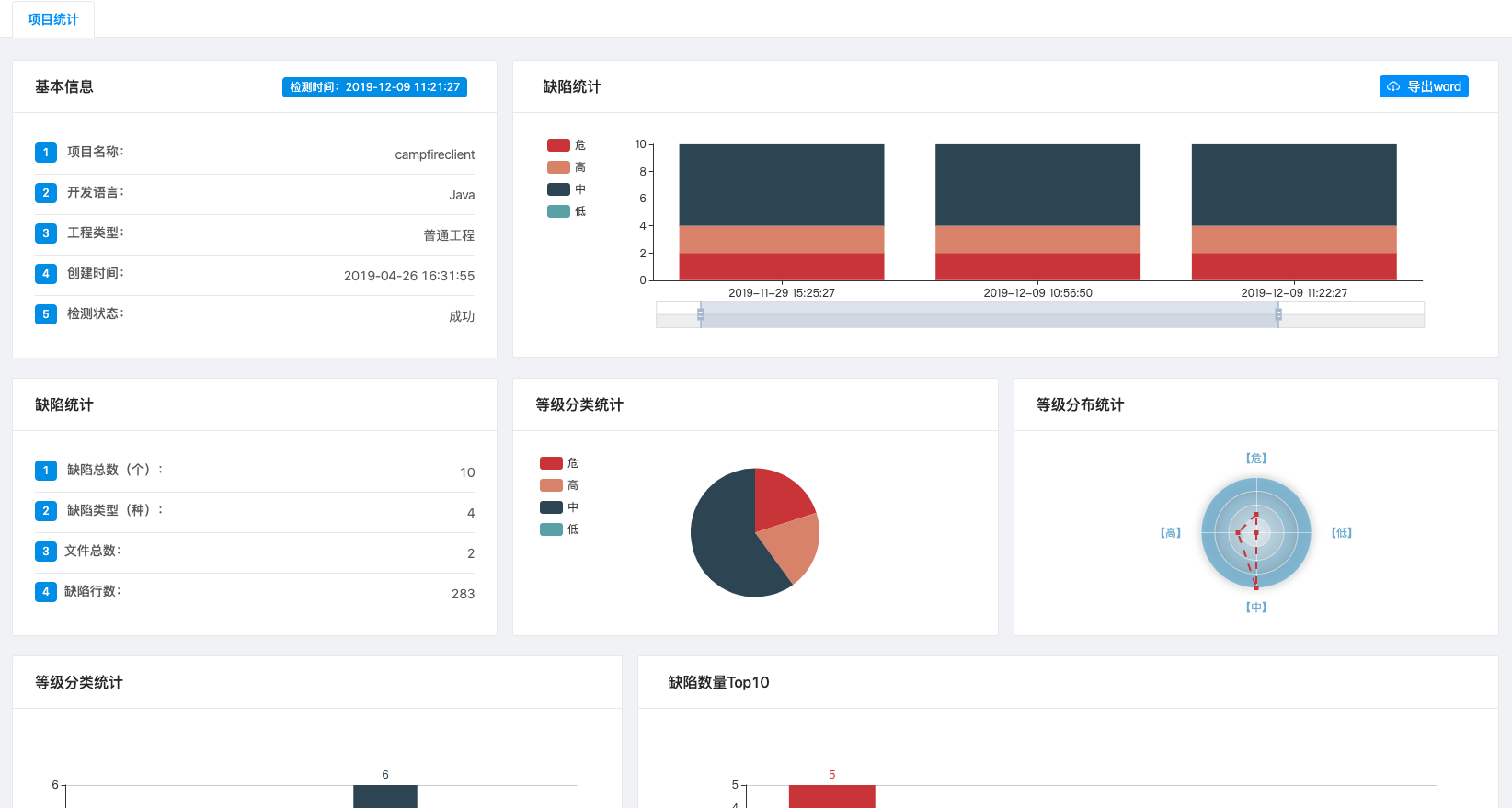Viewport: 1512px width, 808px height.
Task: Click the dark bar labeled 6 in bottom chart
Action: click(385, 796)
